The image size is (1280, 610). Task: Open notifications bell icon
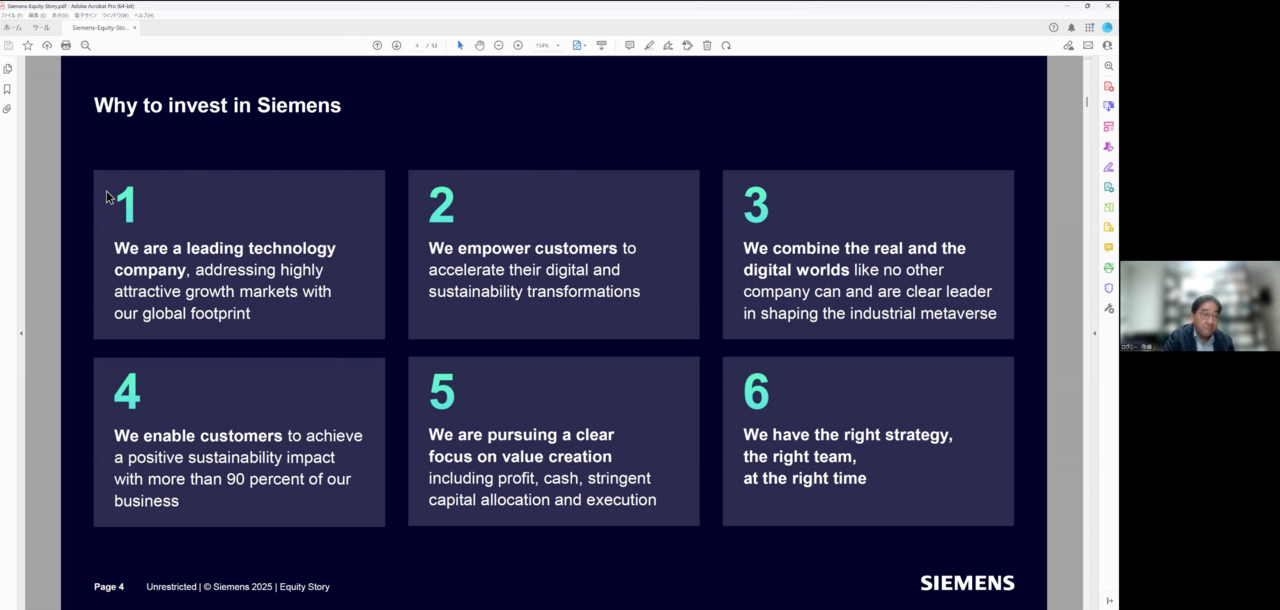(1071, 27)
